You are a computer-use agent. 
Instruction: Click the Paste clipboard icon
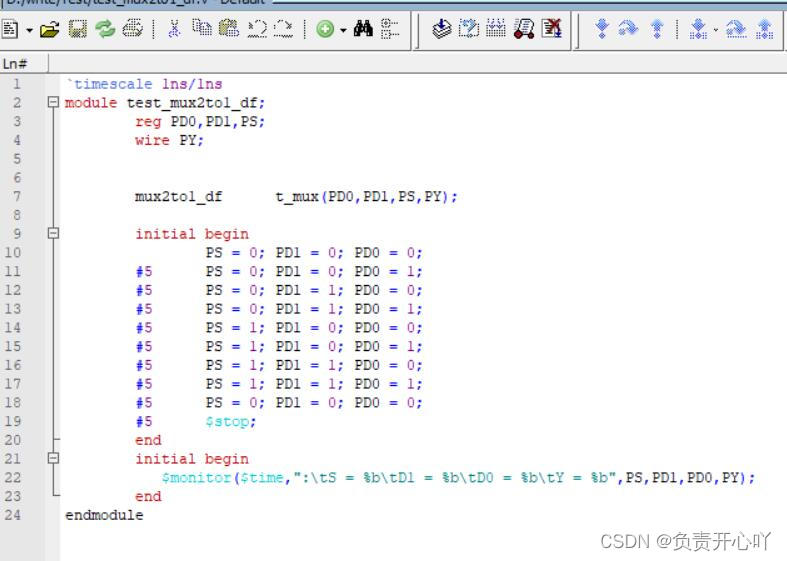(x=229, y=28)
